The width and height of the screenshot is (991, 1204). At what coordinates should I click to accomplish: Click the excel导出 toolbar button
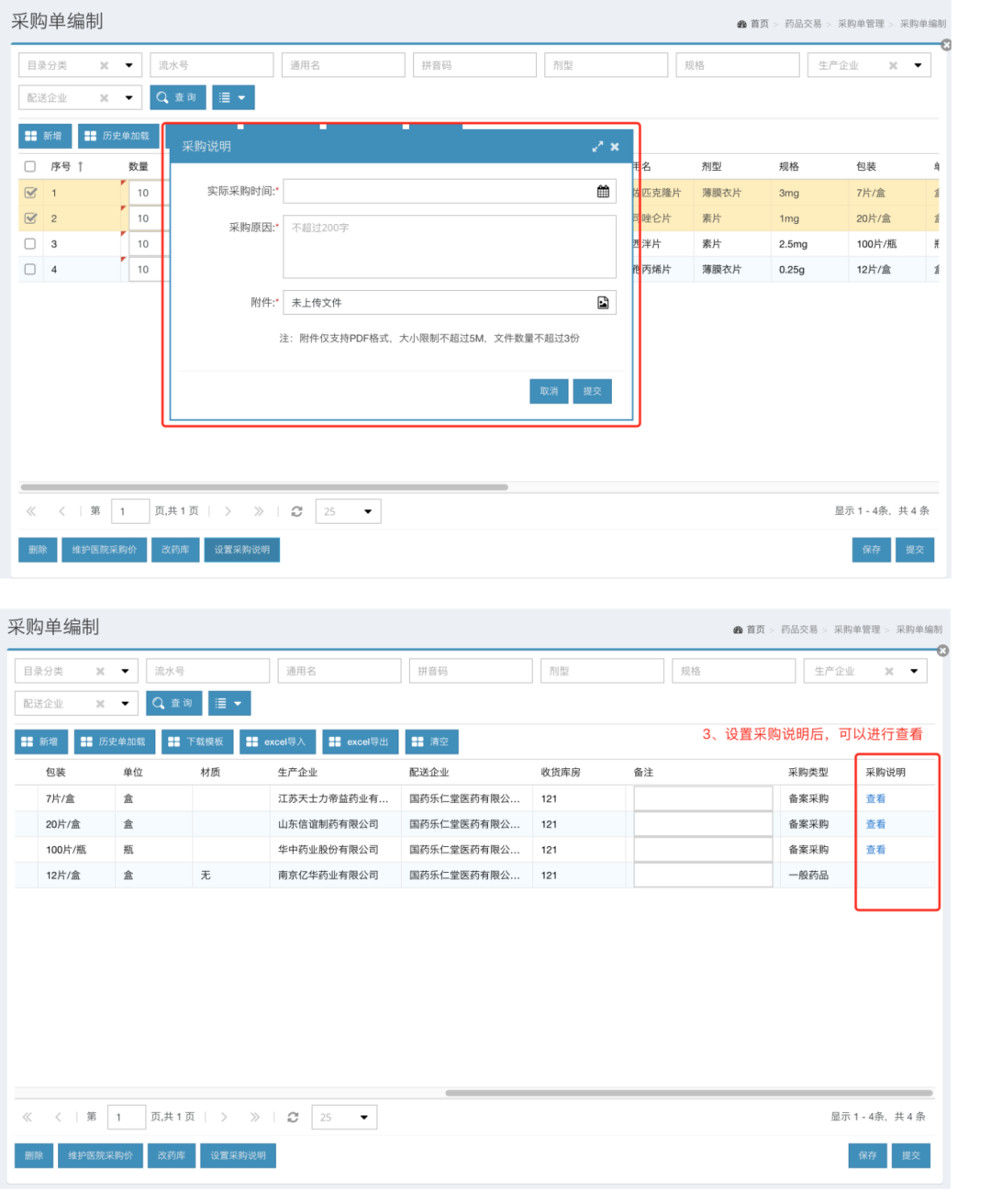point(359,741)
